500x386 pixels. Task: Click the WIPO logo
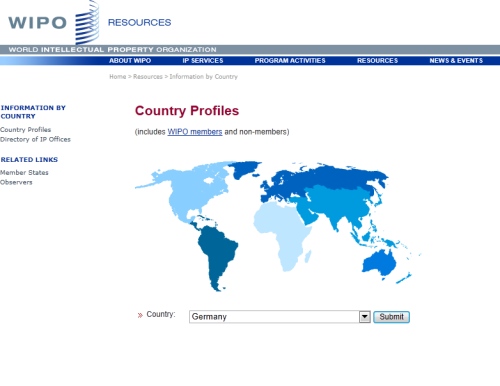pos(53,22)
